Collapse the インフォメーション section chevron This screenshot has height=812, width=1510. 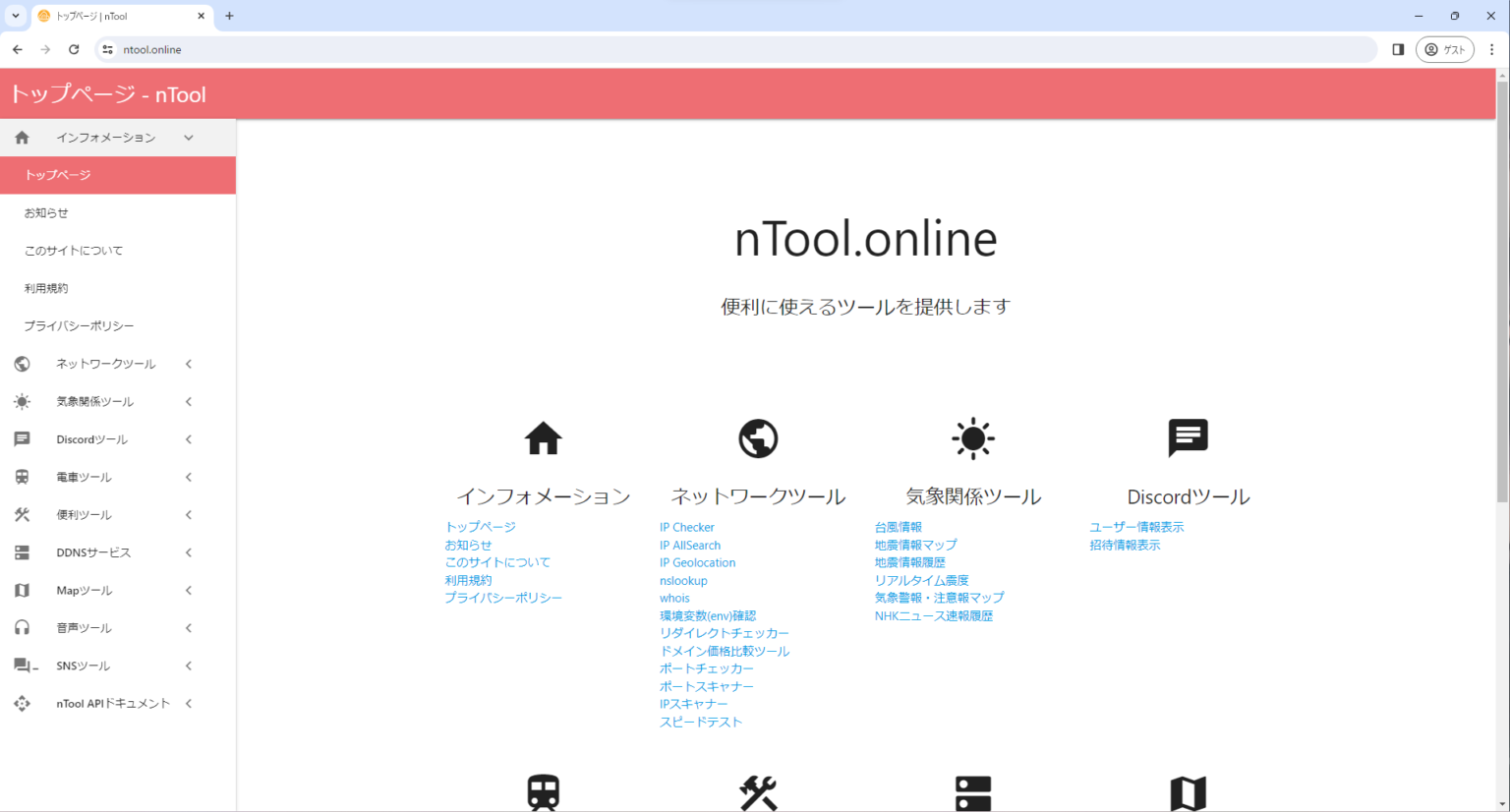click(x=188, y=138)
